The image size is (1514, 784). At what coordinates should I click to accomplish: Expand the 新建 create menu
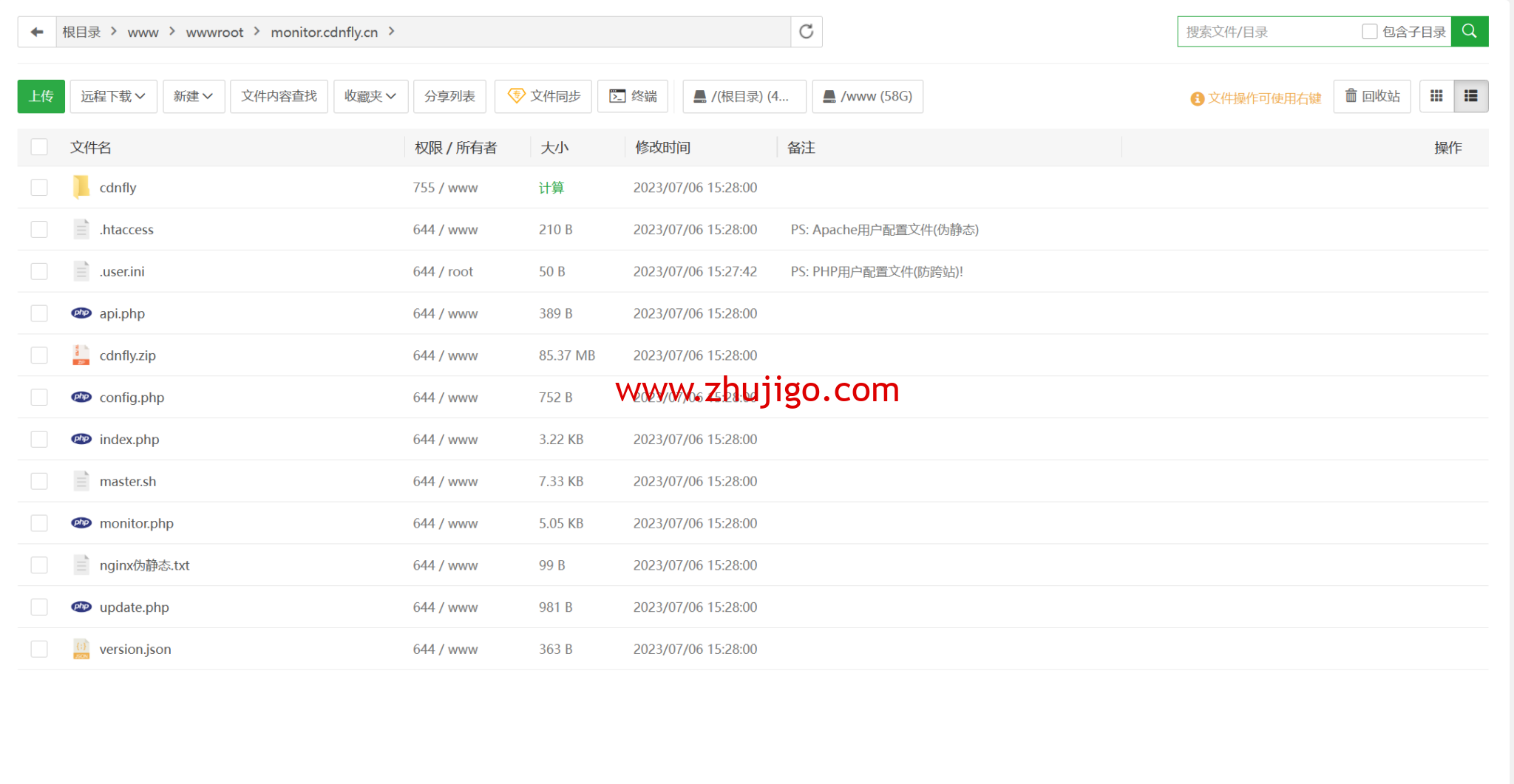(193, 96)
